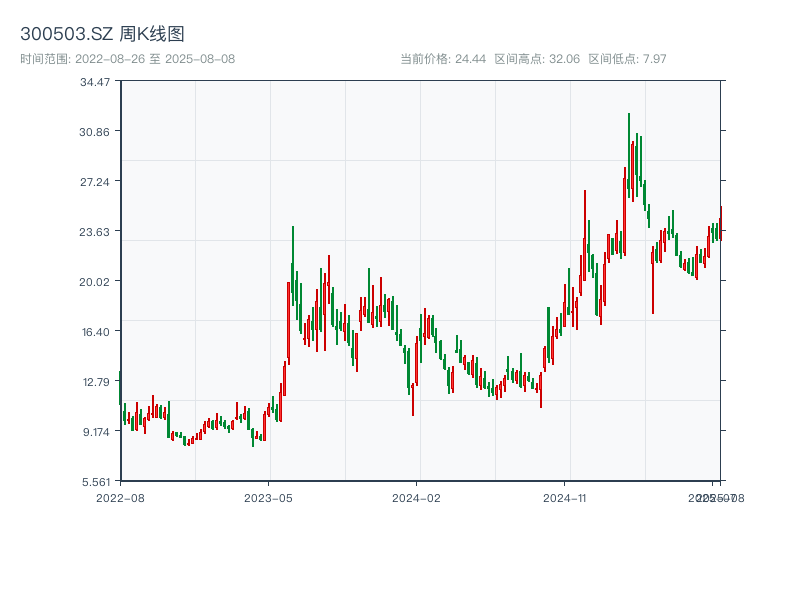Select the 2022-08 x-axis date marker

tap(120, 497)
